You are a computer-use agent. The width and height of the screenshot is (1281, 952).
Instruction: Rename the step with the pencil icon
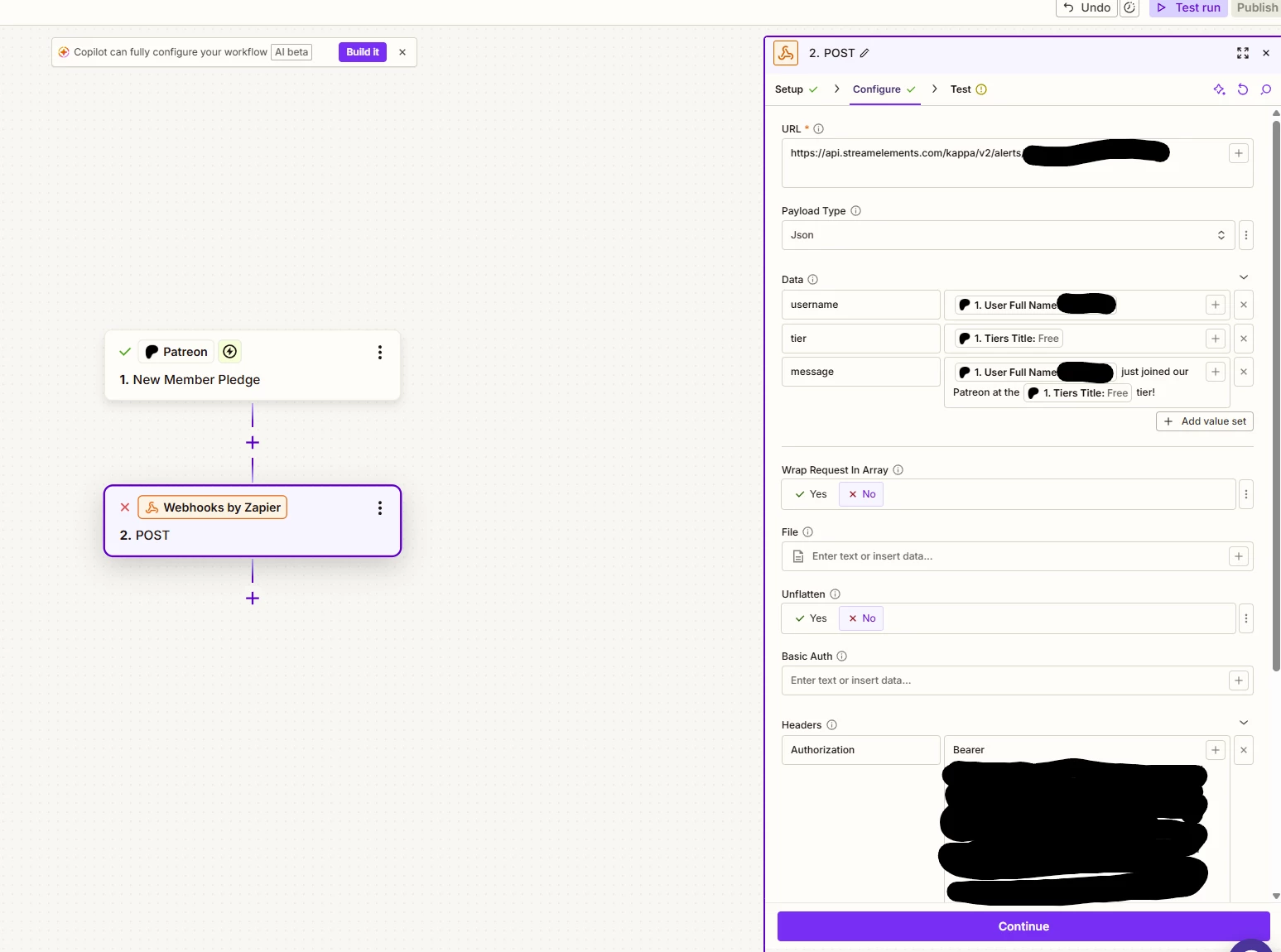pos(864,53)
